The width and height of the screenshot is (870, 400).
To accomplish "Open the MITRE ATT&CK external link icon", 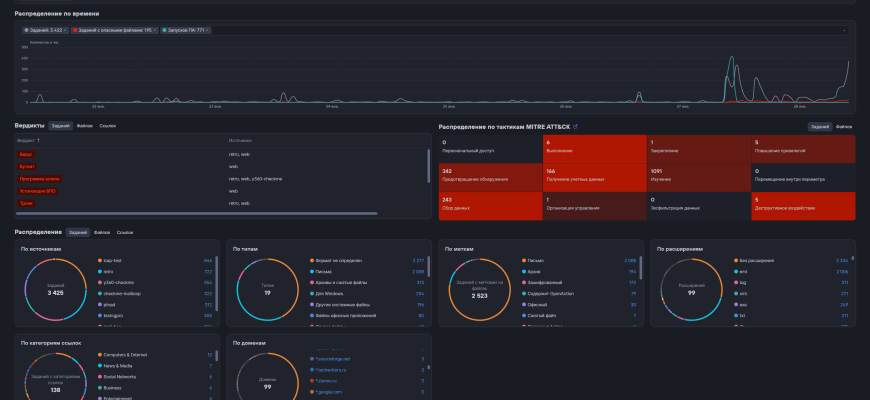I will (575, 127).
